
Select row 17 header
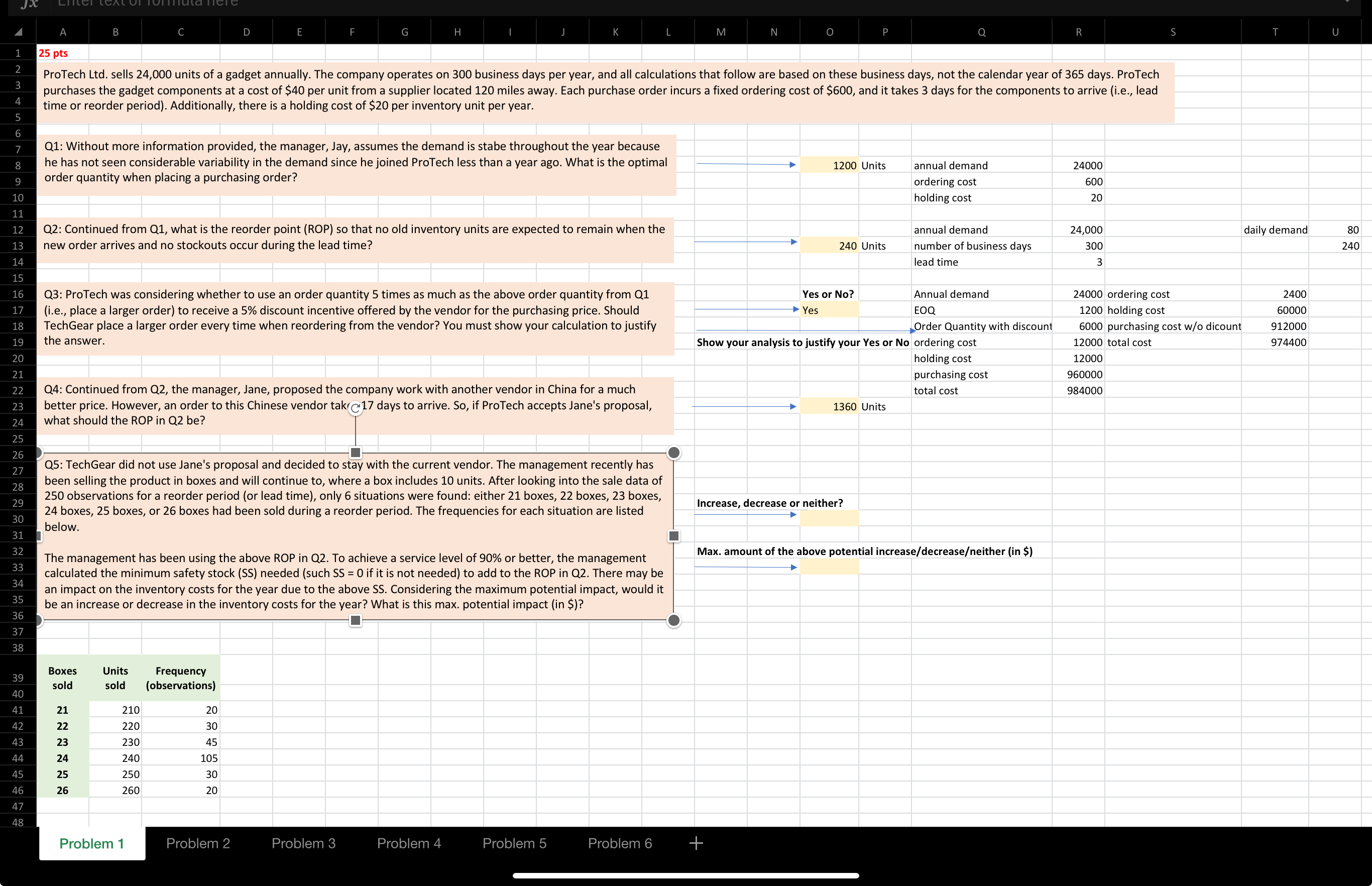(x=18, y=310)
